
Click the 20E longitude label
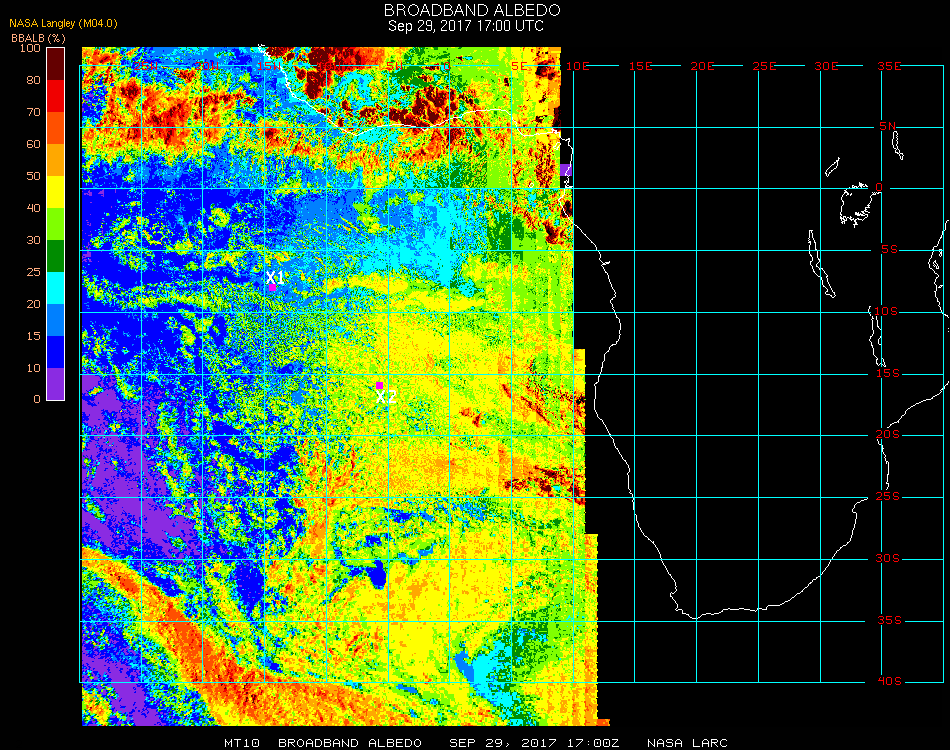tap(702, 66)
